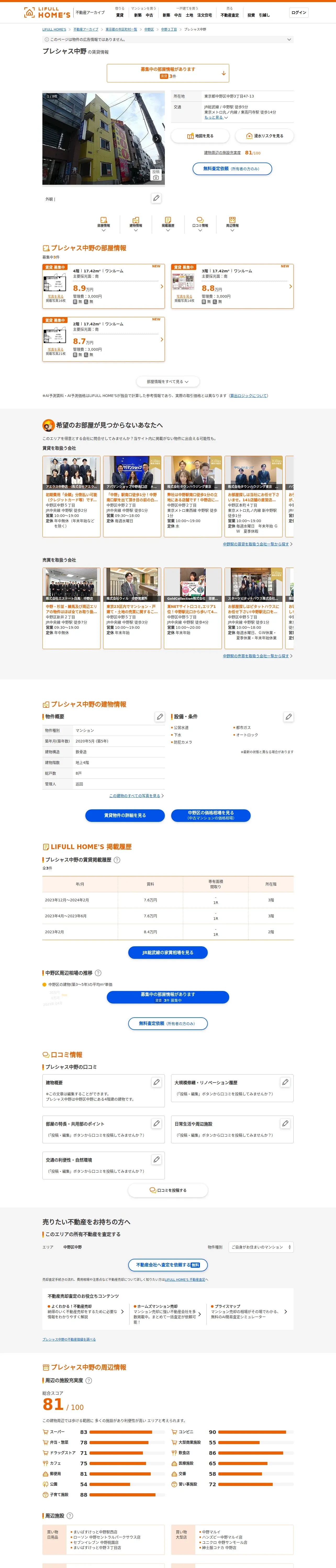Click the ログイン button
The image size is (336, 1568).
[x=299, y=13]
